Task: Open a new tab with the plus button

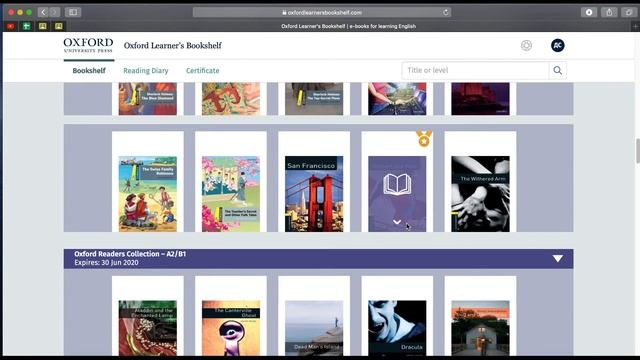Action: (635, 26)
